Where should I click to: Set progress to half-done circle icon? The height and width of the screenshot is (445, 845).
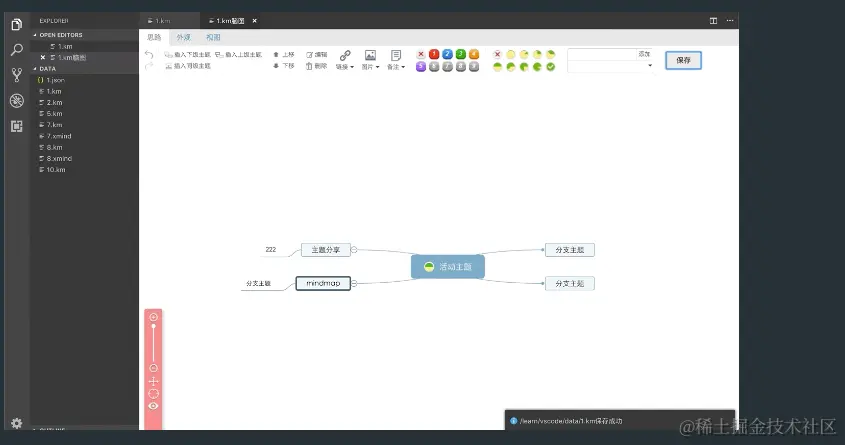pyautogui.click(x=497, y=67)
